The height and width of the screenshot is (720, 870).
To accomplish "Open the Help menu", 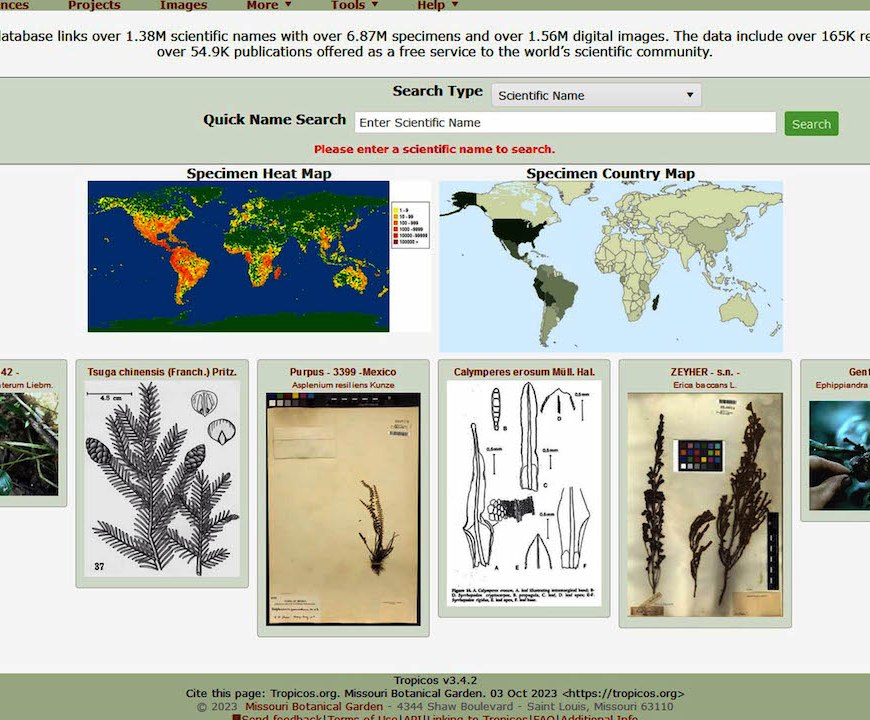I will [437, 5].
